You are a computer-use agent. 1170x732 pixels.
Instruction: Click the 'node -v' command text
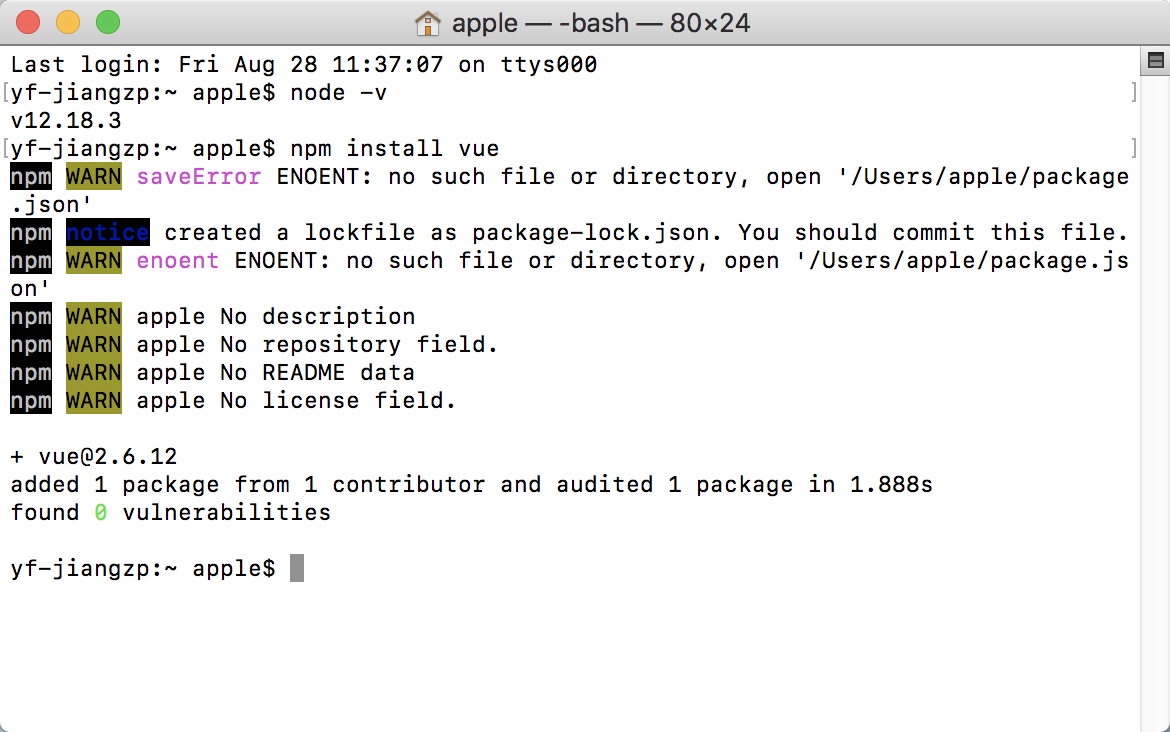tap(339, 93)
